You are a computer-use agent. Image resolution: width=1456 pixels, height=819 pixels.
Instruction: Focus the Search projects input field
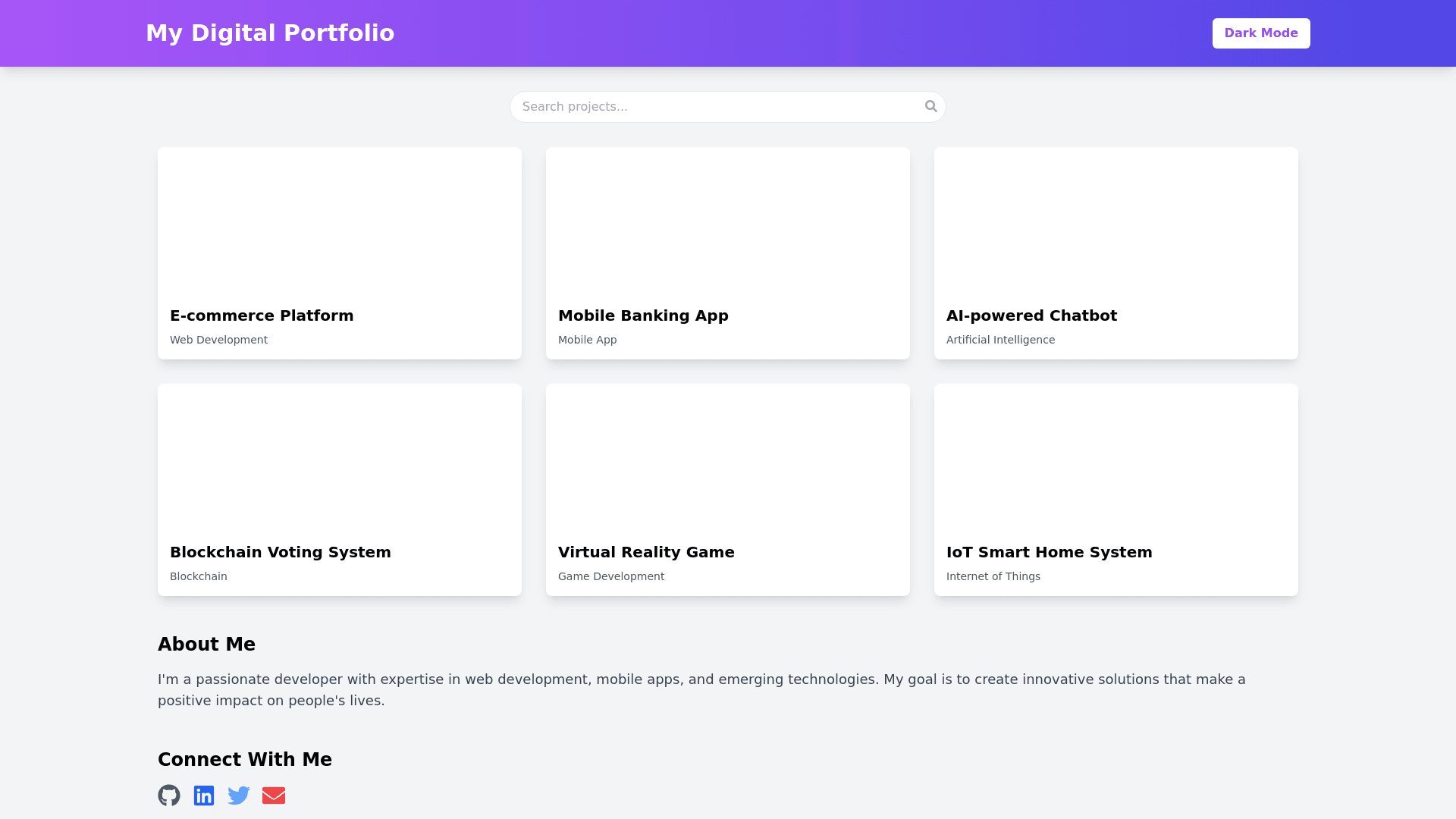717,107
